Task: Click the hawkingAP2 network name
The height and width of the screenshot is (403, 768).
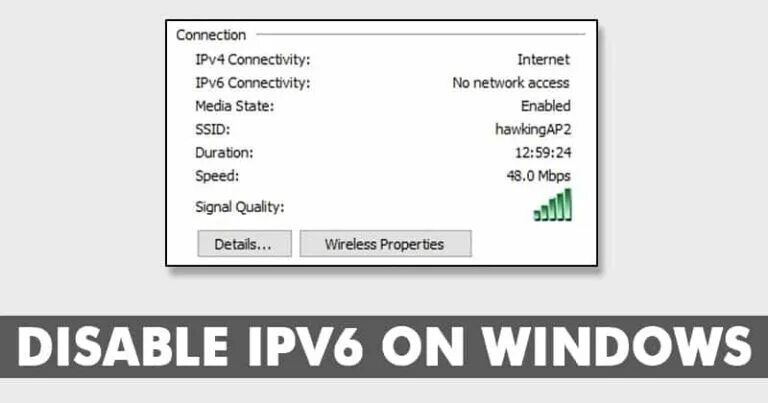Action: coord(533,129)
